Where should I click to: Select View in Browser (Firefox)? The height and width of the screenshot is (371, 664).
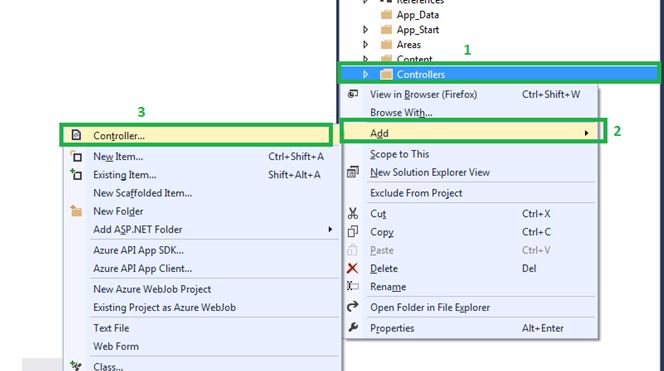pos(423,94)
